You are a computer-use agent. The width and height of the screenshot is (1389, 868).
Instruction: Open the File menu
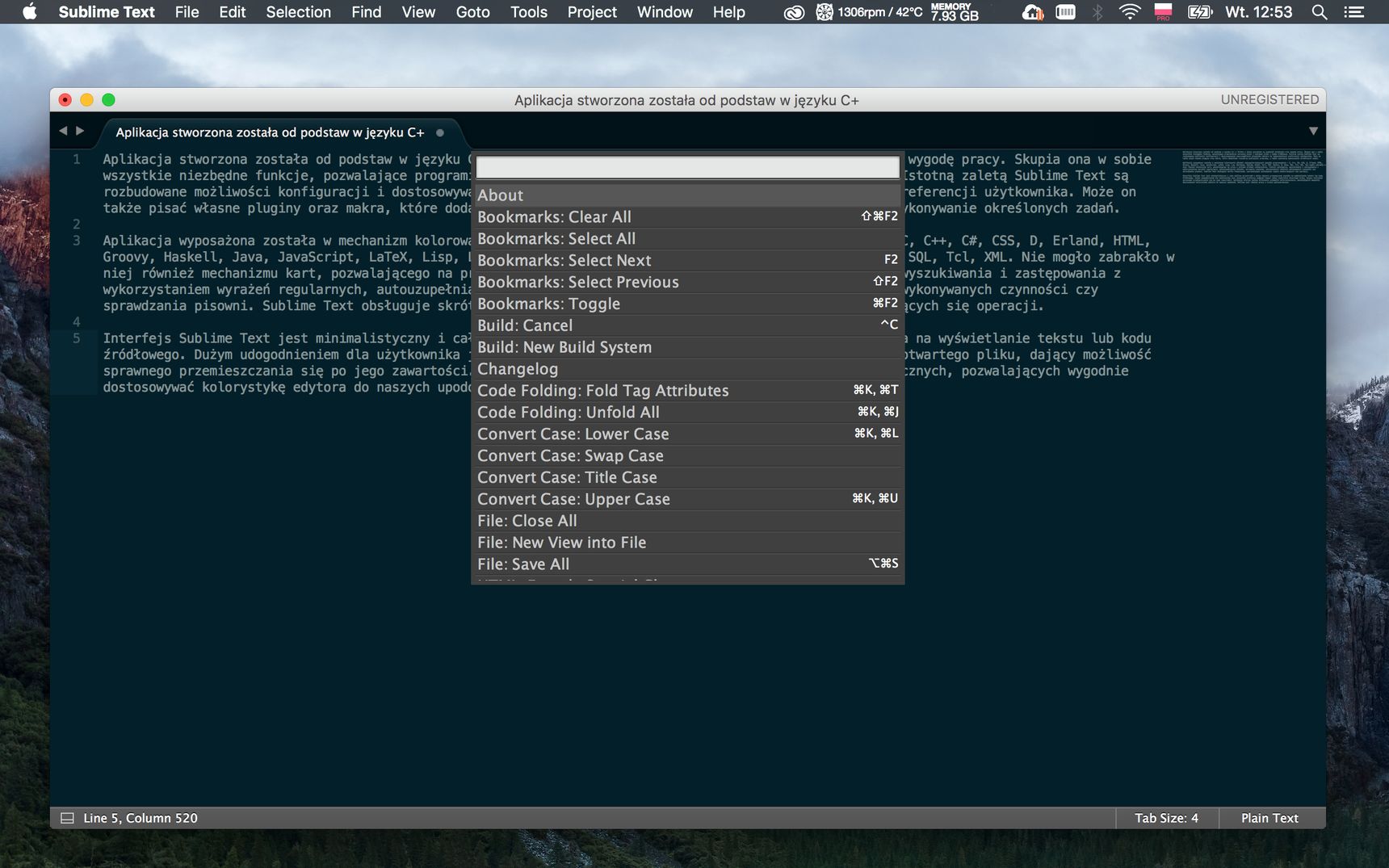tap(187, 12)
